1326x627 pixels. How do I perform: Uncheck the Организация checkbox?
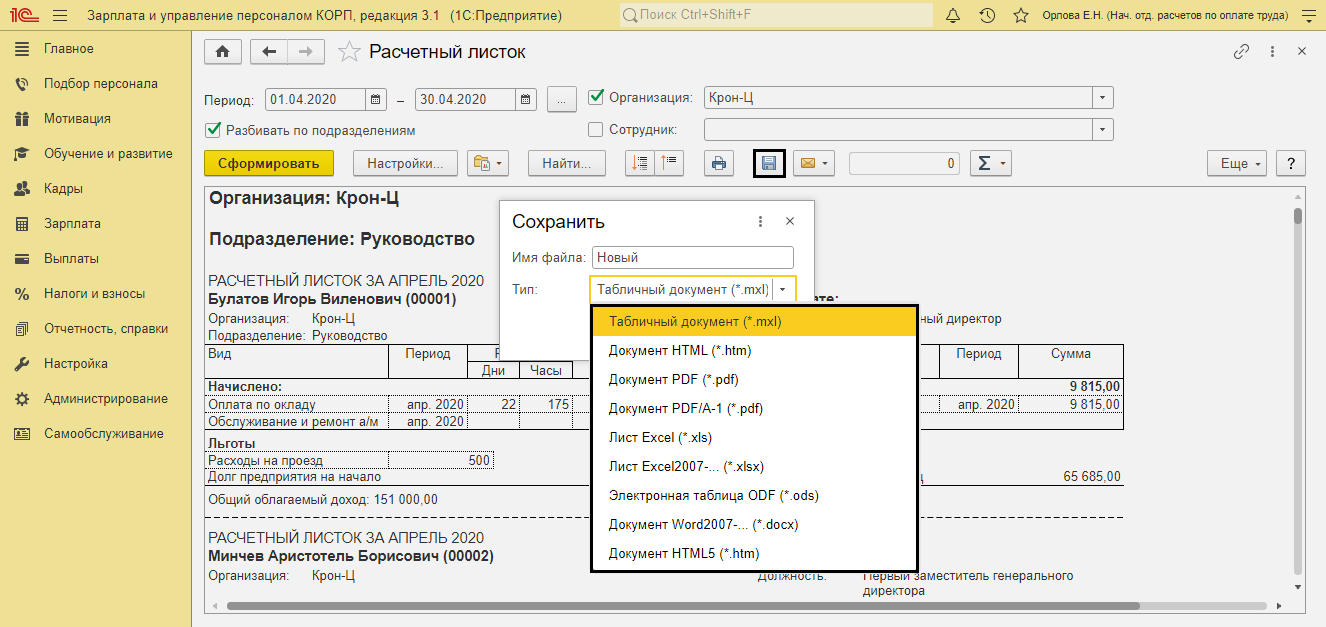597,97
